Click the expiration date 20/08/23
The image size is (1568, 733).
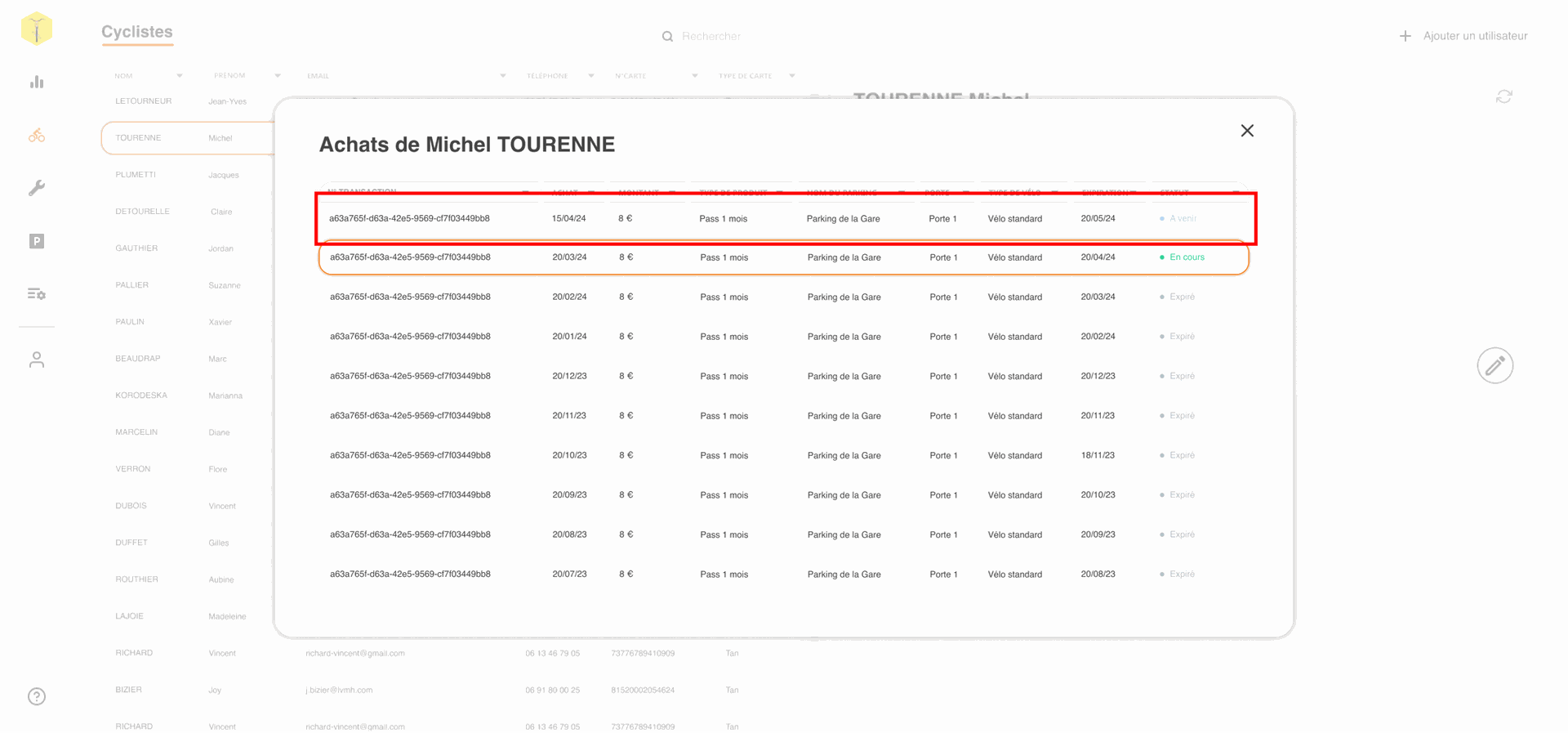1098,574
